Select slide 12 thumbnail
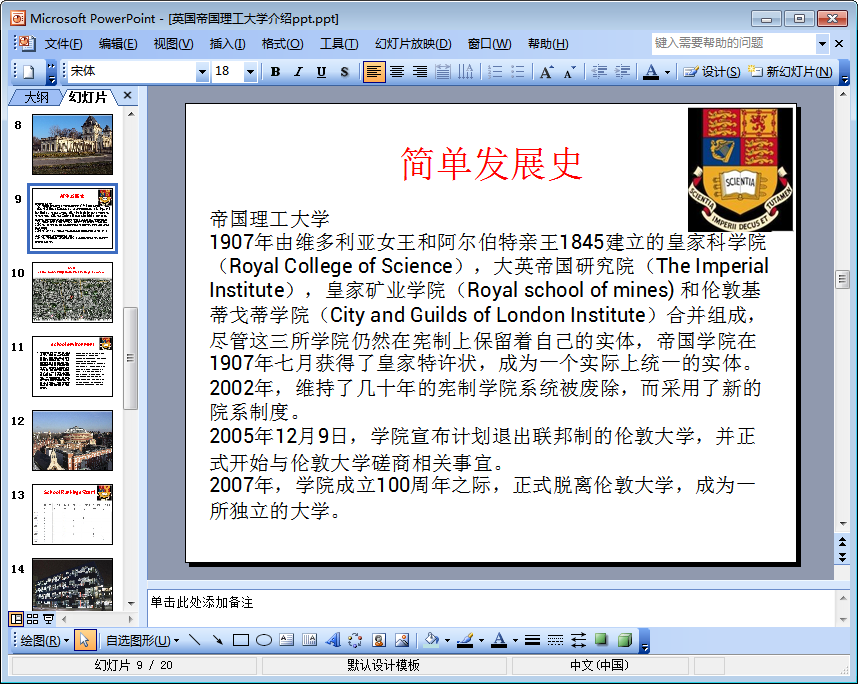 (x=72, y=440)
